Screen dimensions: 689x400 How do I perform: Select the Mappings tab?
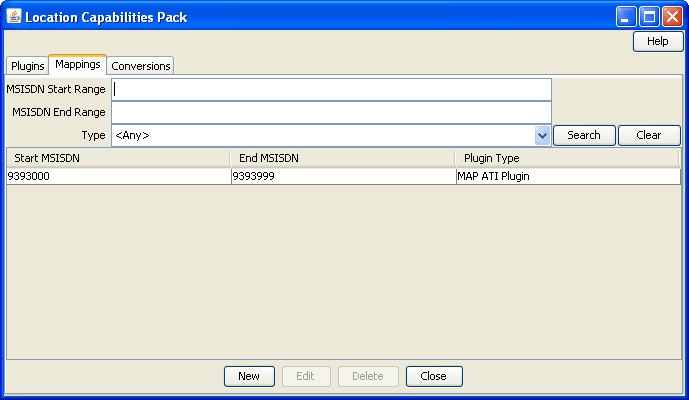coord(78,65)
